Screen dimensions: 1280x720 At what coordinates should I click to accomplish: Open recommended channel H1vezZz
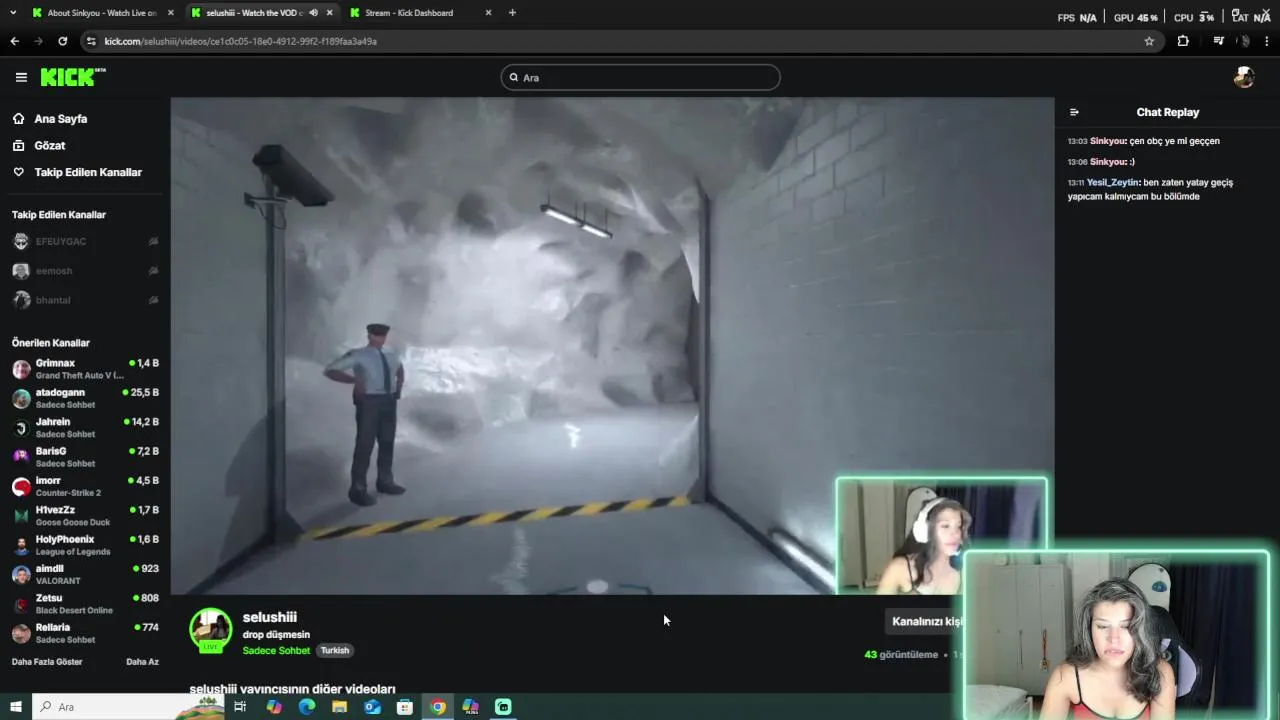pos(85,516)
